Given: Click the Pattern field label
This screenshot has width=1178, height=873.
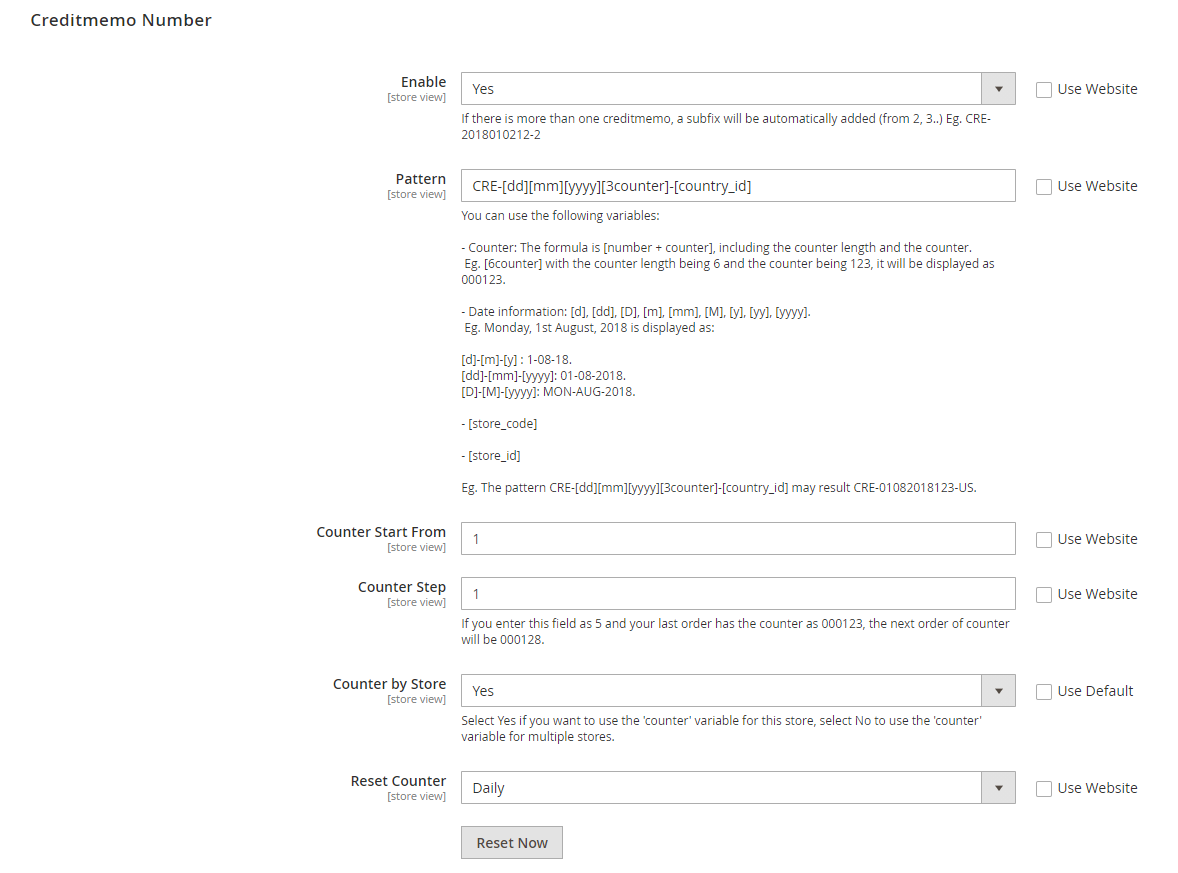Looking at the screenshot, I should [420, 179].
